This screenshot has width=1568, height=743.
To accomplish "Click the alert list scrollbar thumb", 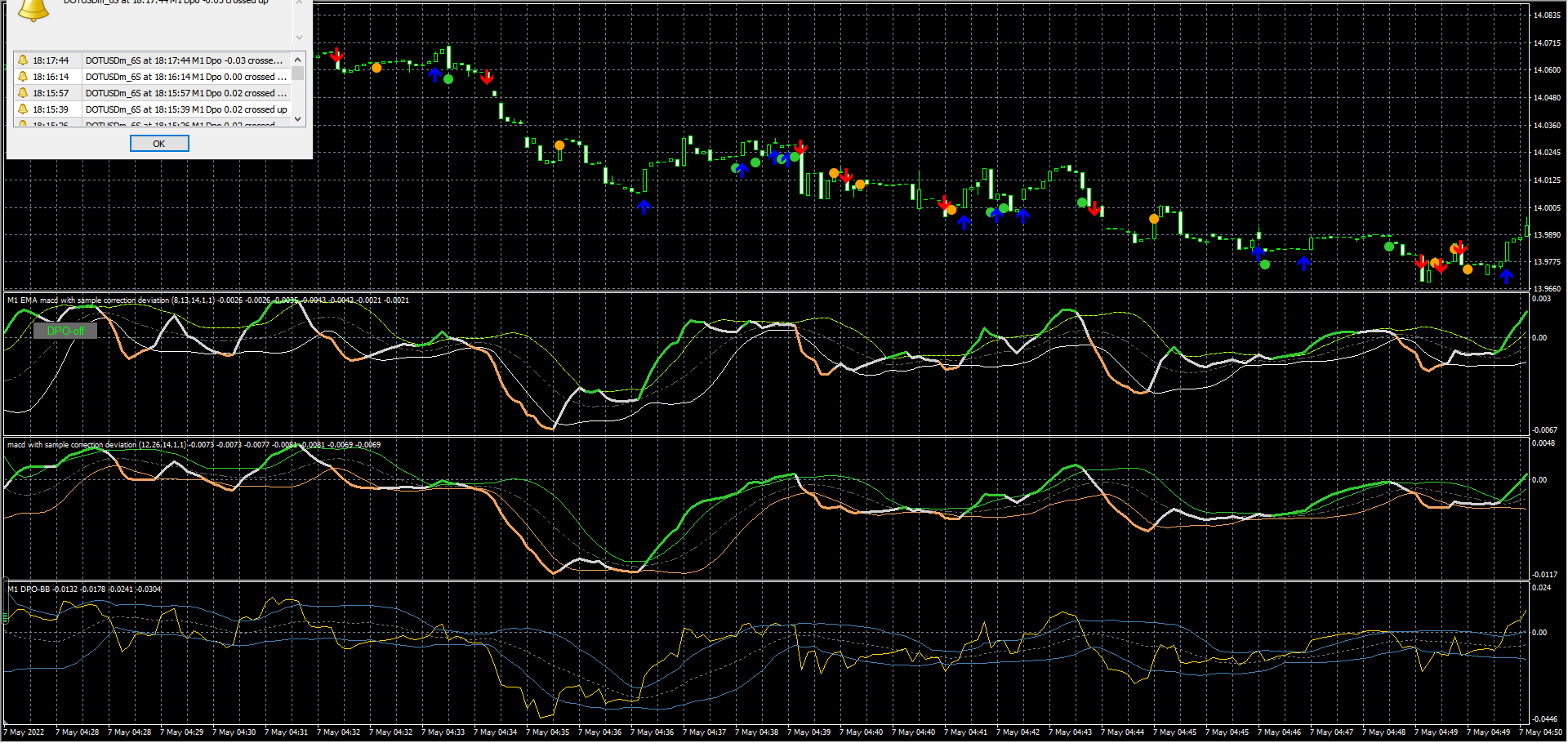I will (x=298, y=73).
